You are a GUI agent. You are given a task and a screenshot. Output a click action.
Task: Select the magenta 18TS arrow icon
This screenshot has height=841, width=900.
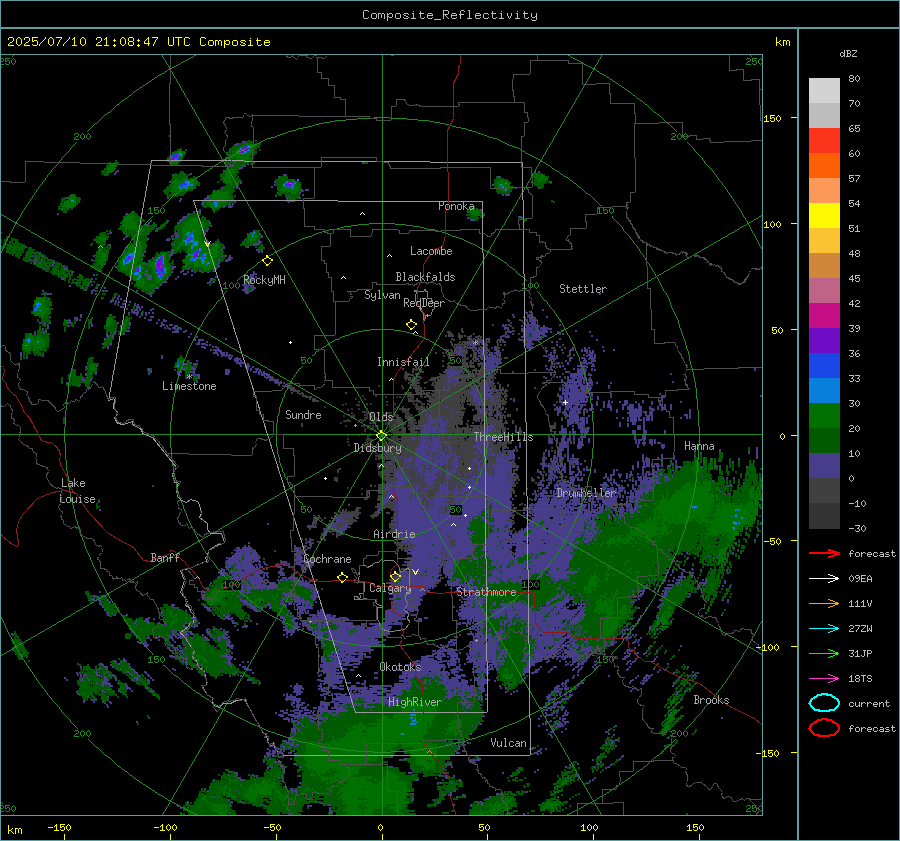(x=824, y=679)
